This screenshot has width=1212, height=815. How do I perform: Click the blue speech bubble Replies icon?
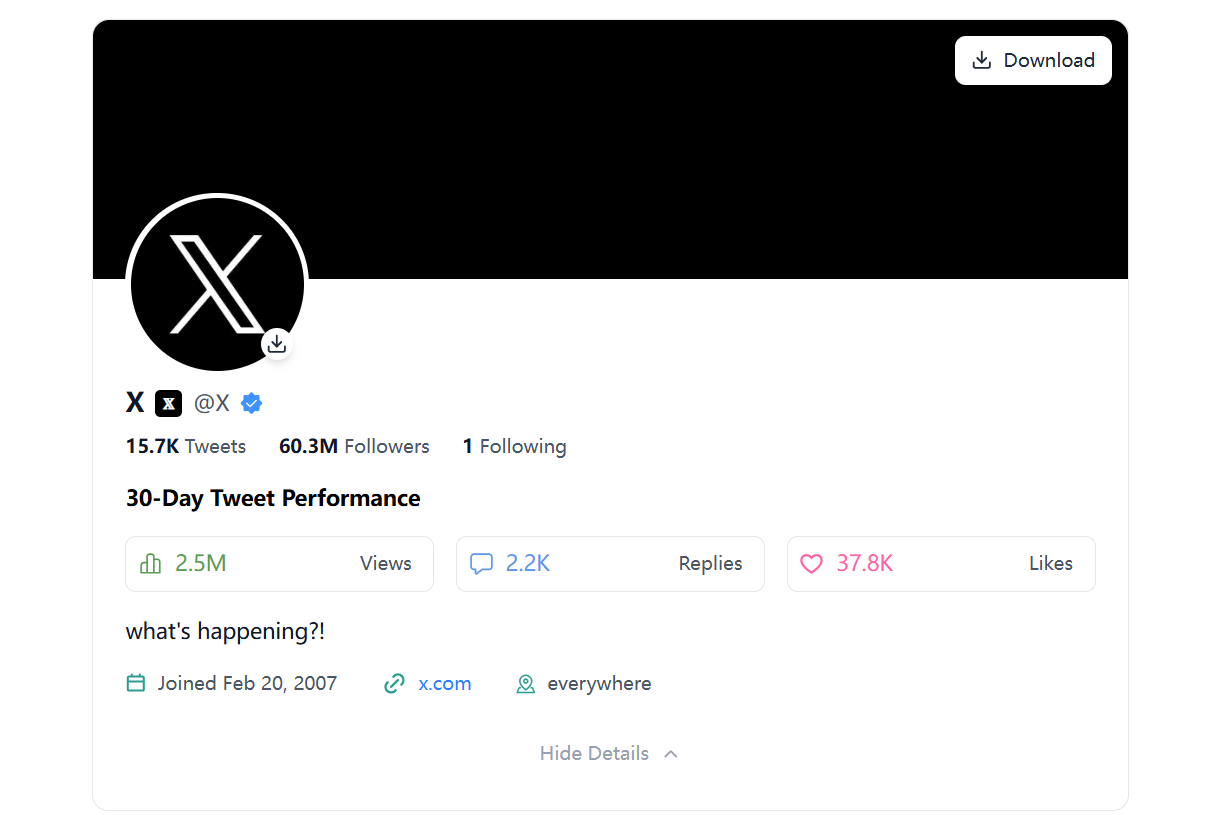coord(482,564)
